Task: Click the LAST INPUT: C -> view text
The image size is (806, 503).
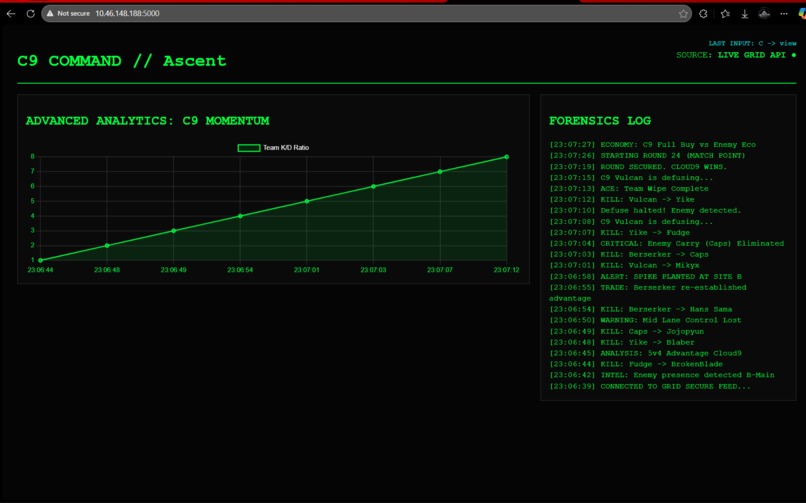Action: (752, 43)
